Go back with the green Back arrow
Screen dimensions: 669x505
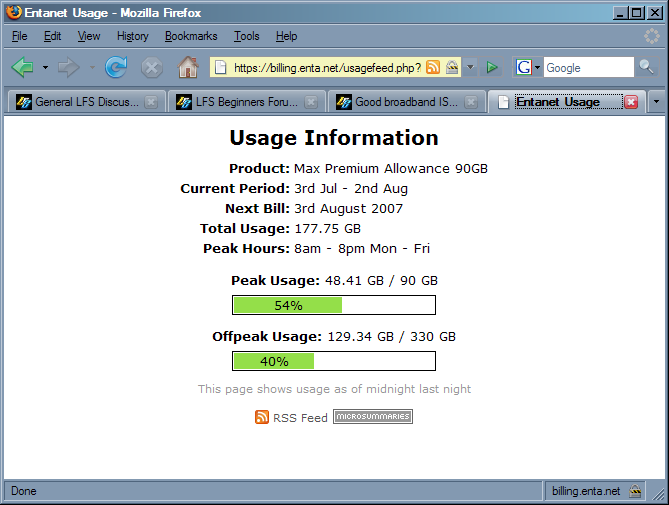[x=23, y=67]
